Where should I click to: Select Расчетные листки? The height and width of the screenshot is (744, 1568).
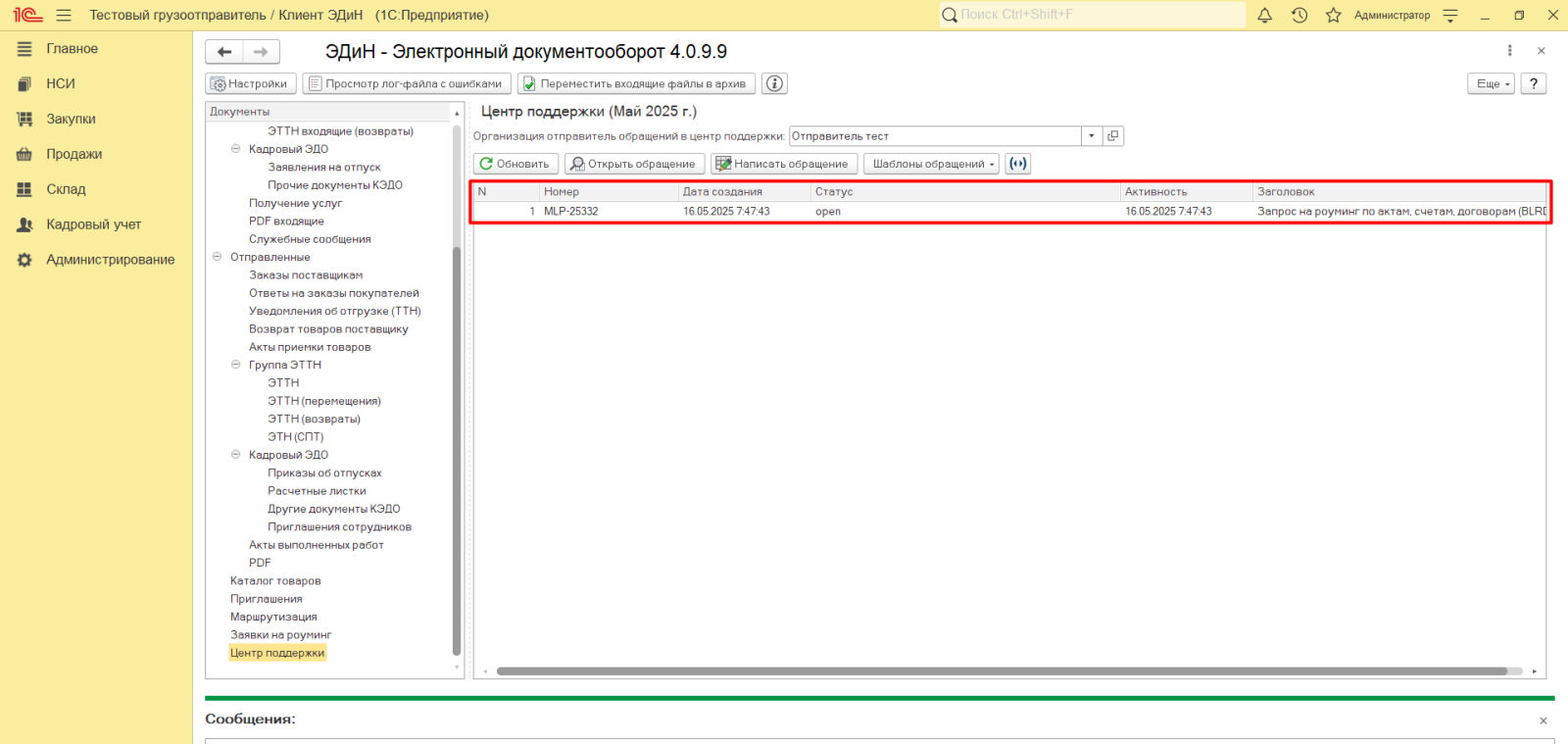317,491
